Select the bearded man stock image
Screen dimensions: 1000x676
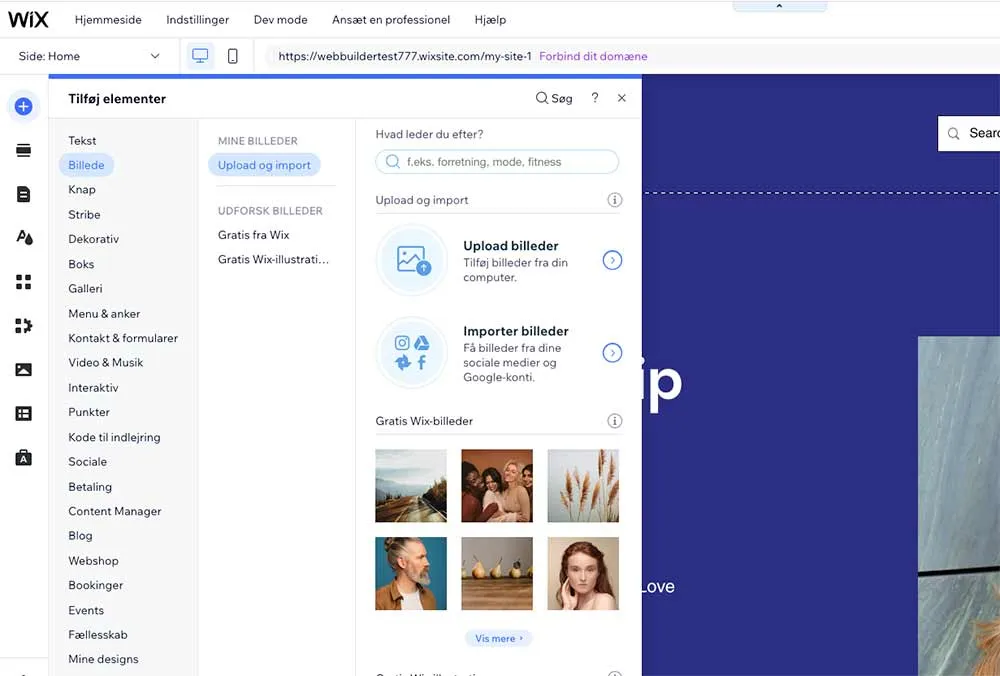pyautogui.click(x=411, y=573)
